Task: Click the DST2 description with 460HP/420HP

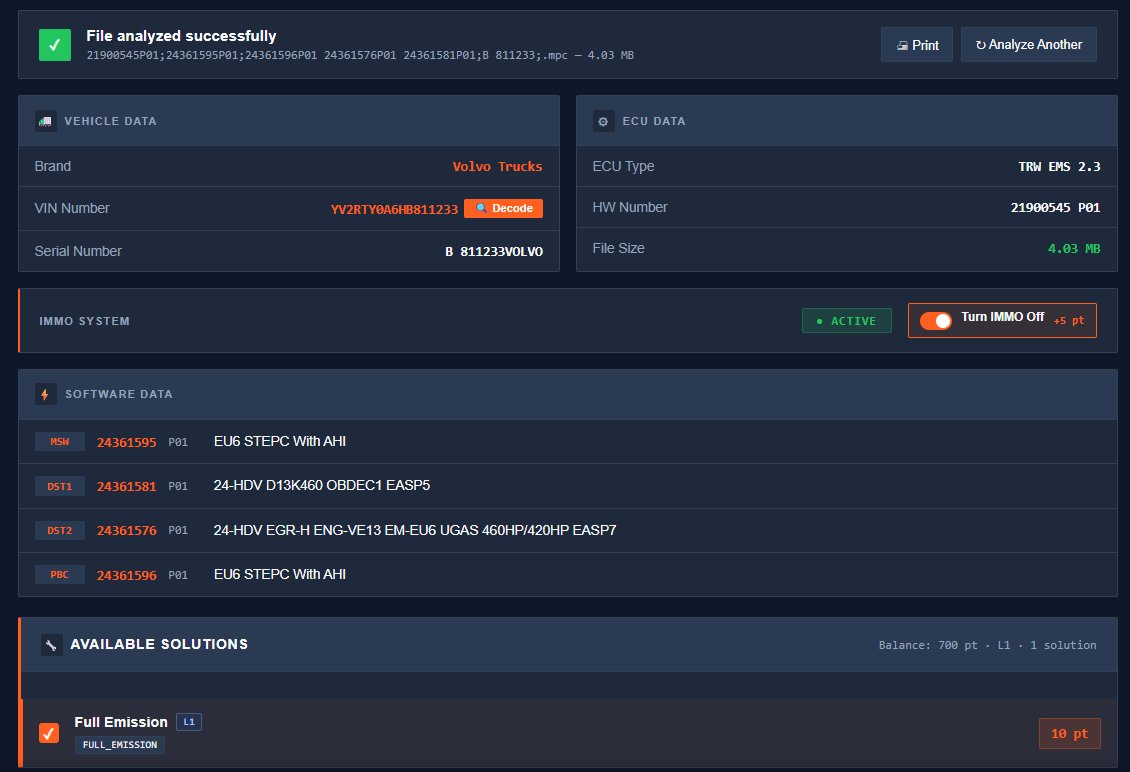Action: [x=415, y=530]
